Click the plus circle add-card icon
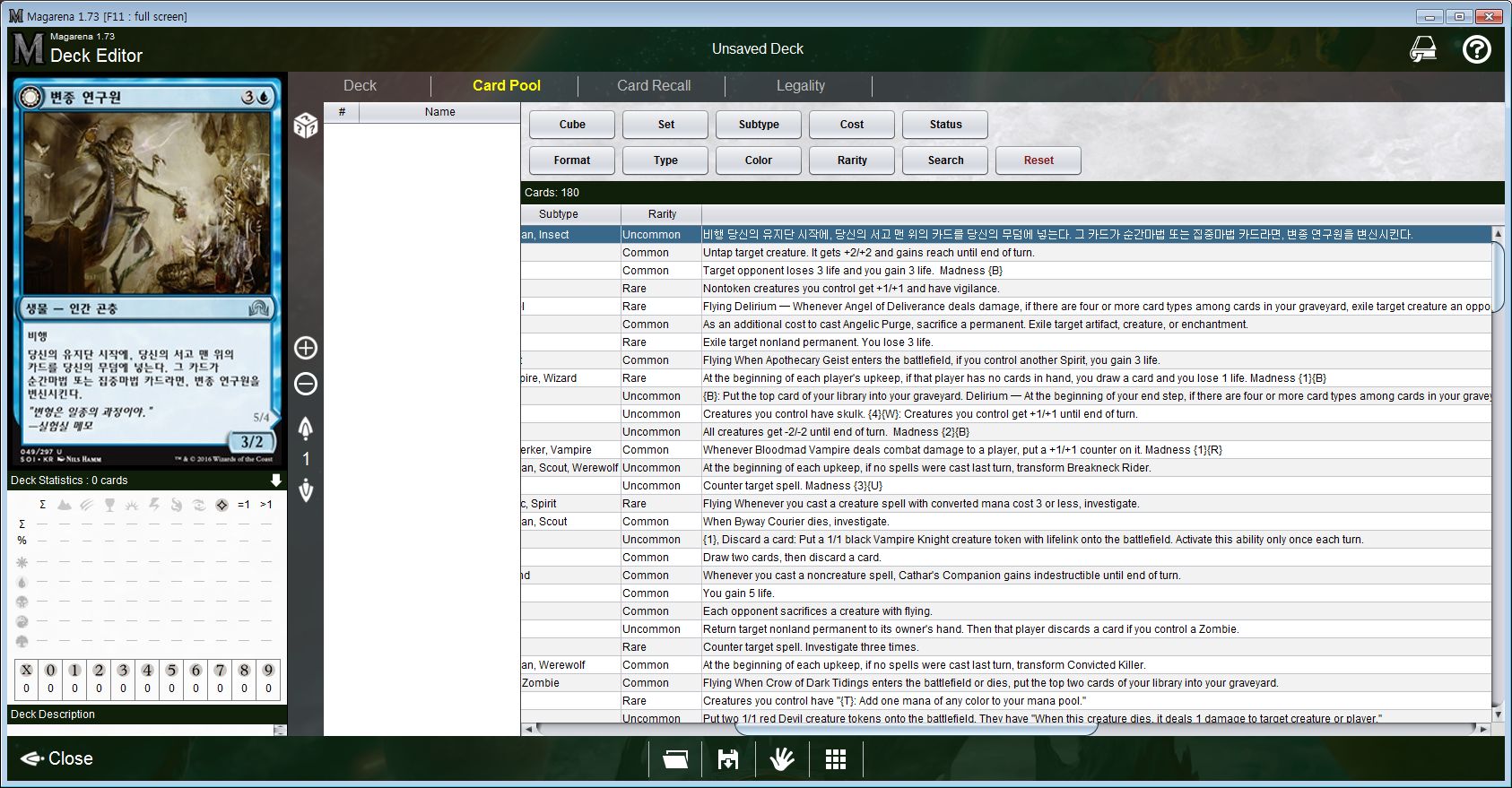 click(x=306, y=348)
